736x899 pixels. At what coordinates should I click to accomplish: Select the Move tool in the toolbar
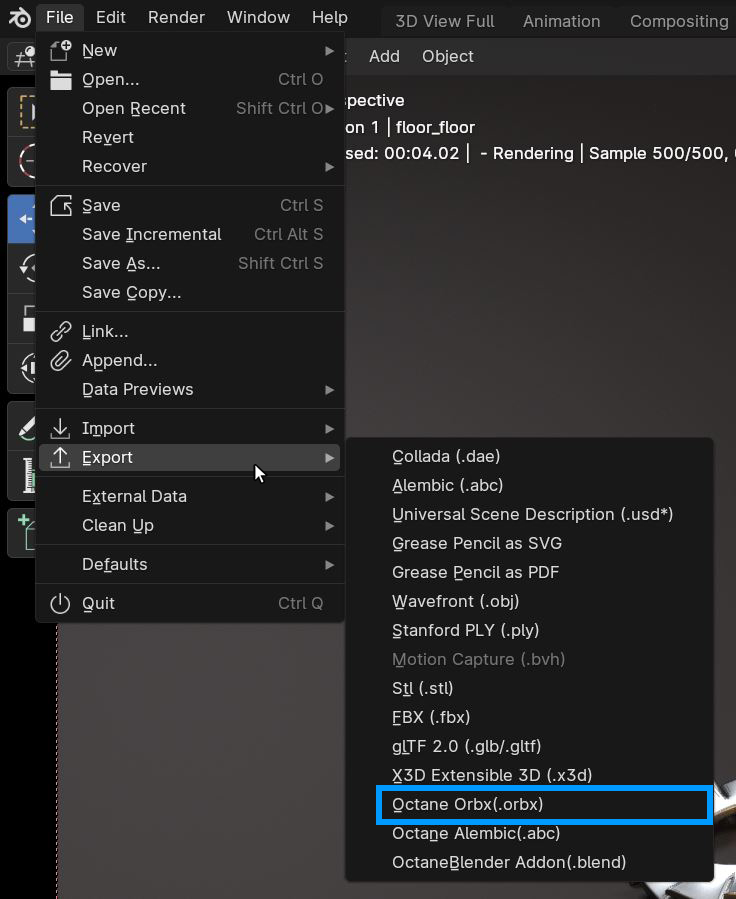click(x=24, y=218)
